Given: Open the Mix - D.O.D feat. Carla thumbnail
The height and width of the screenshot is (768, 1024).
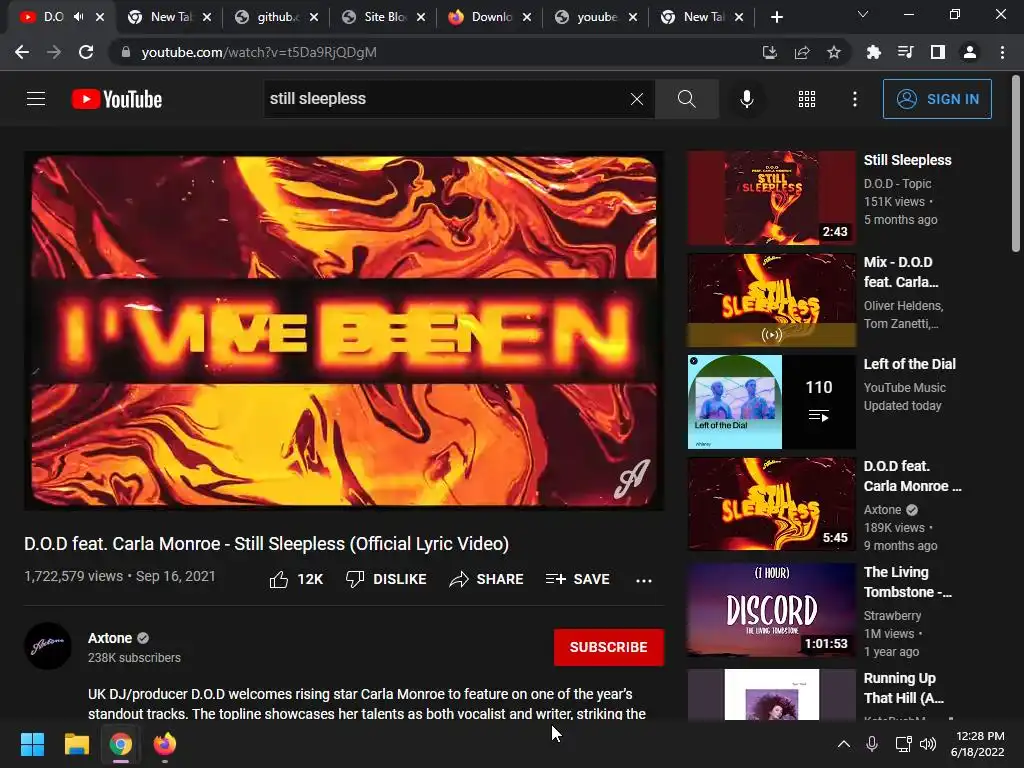Looking at the screenshot, I should 771,300.
